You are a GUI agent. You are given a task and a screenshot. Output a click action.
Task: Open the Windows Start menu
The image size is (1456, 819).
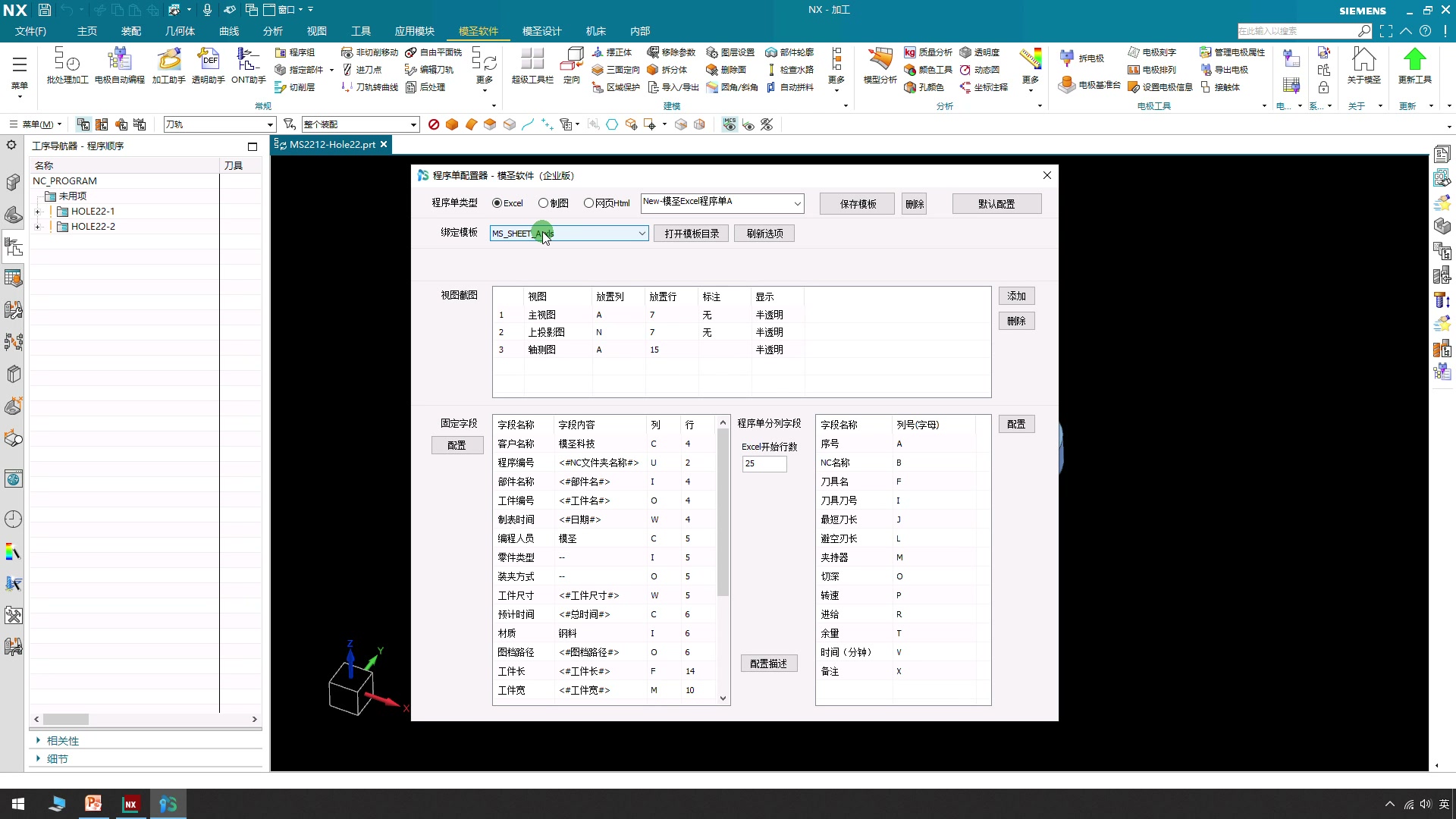click(18, 804)
